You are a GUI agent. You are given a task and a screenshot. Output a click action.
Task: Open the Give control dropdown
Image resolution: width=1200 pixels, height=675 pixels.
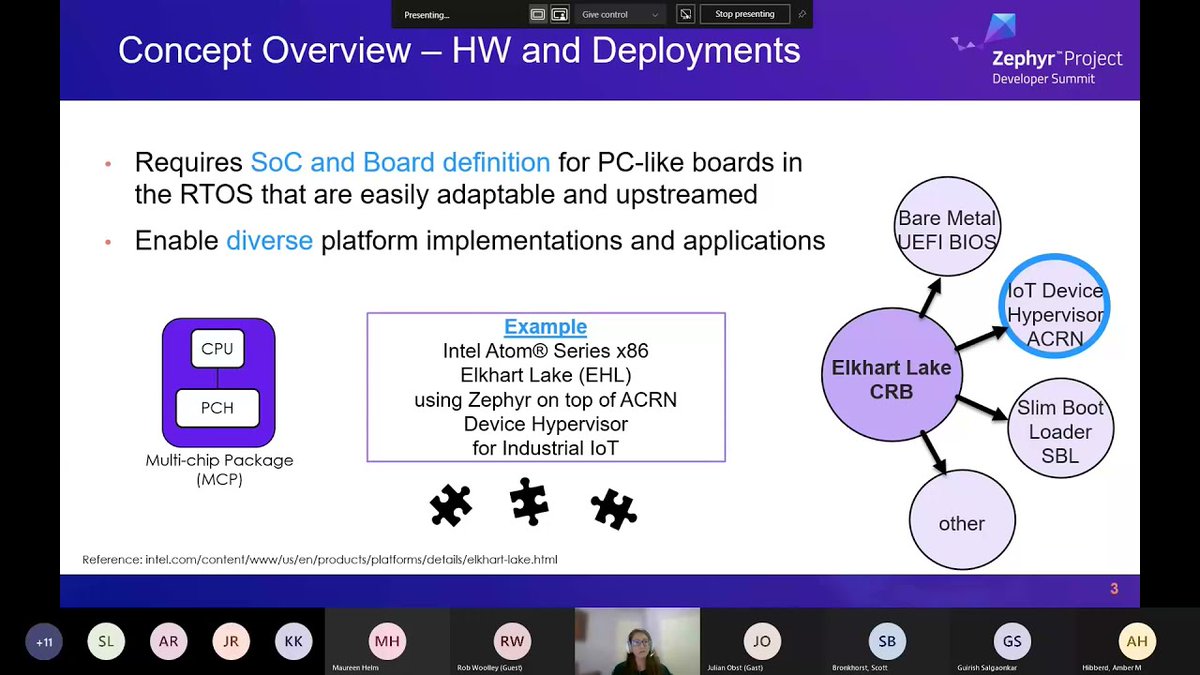click(620, 15)
